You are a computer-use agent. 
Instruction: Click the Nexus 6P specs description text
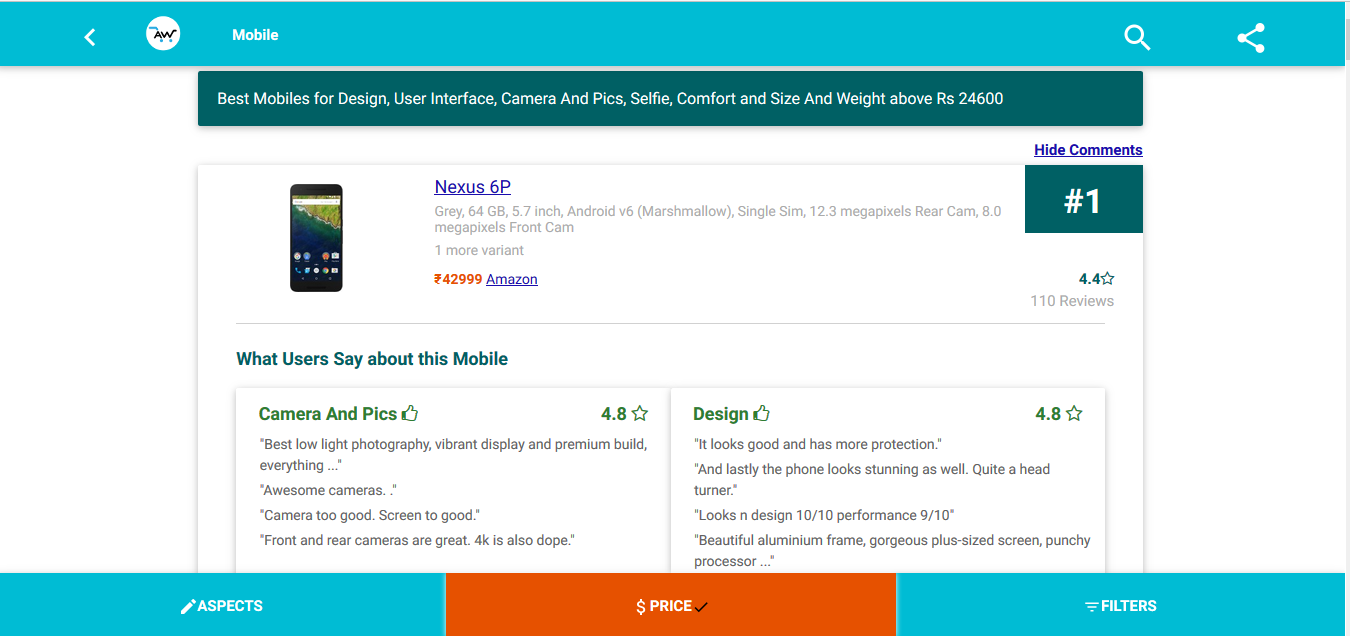click(718, 219)
